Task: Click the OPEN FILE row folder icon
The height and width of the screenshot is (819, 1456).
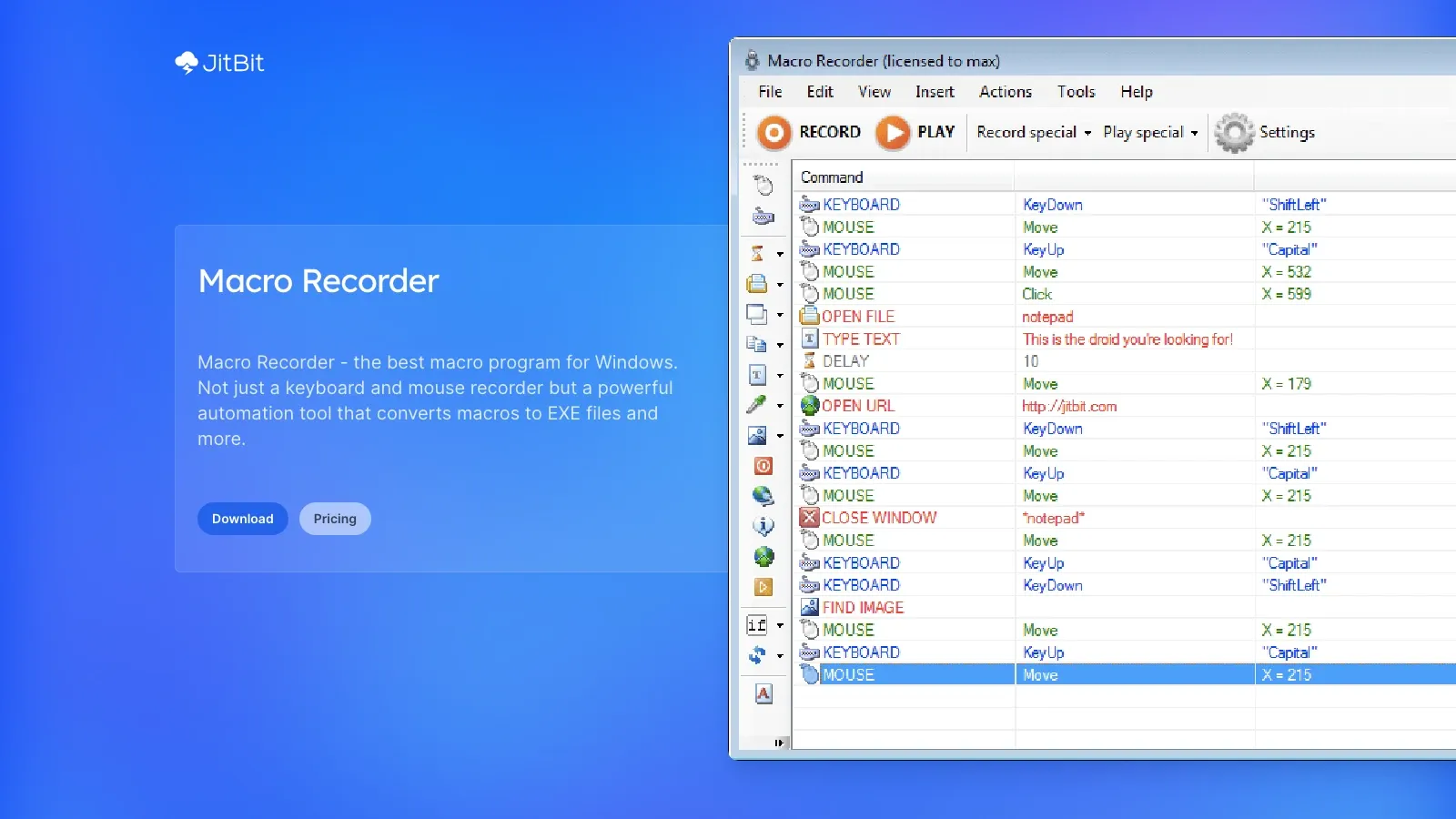Action: pos(809,316)
